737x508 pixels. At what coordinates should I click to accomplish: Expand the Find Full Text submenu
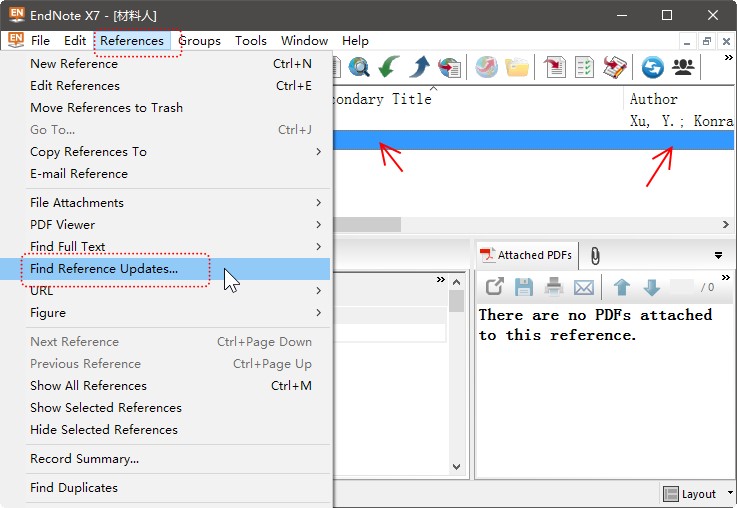point(166,247)
